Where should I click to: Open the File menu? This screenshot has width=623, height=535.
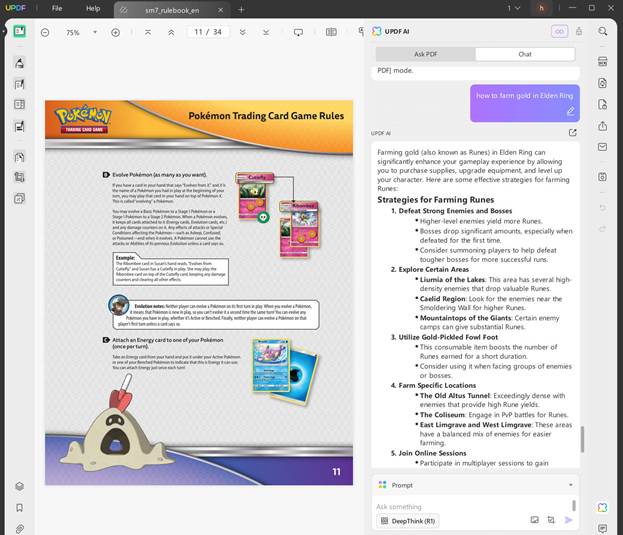57,8
